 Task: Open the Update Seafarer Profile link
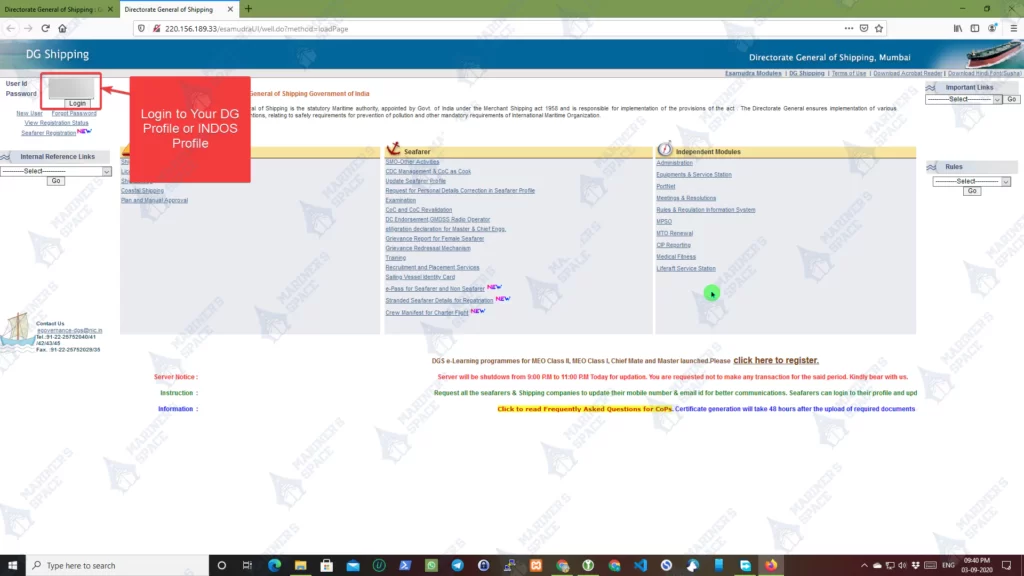[x=415, y=181]
